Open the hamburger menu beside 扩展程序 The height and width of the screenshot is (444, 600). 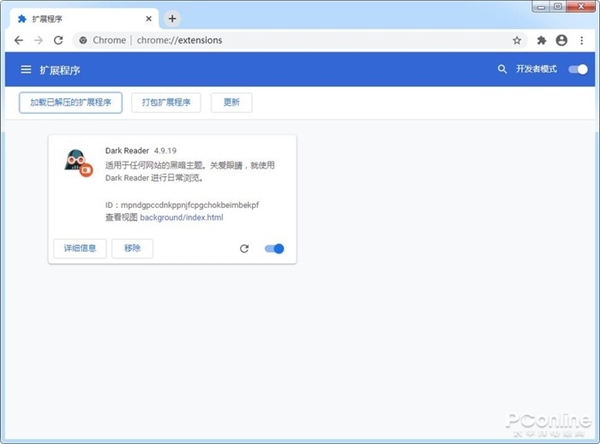click(26, 70)
